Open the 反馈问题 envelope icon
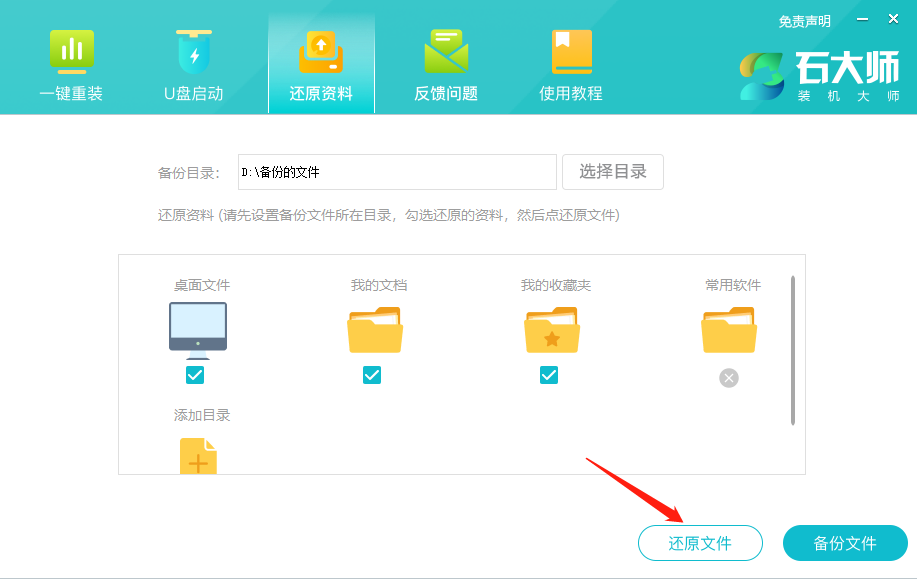 (445, 52)
